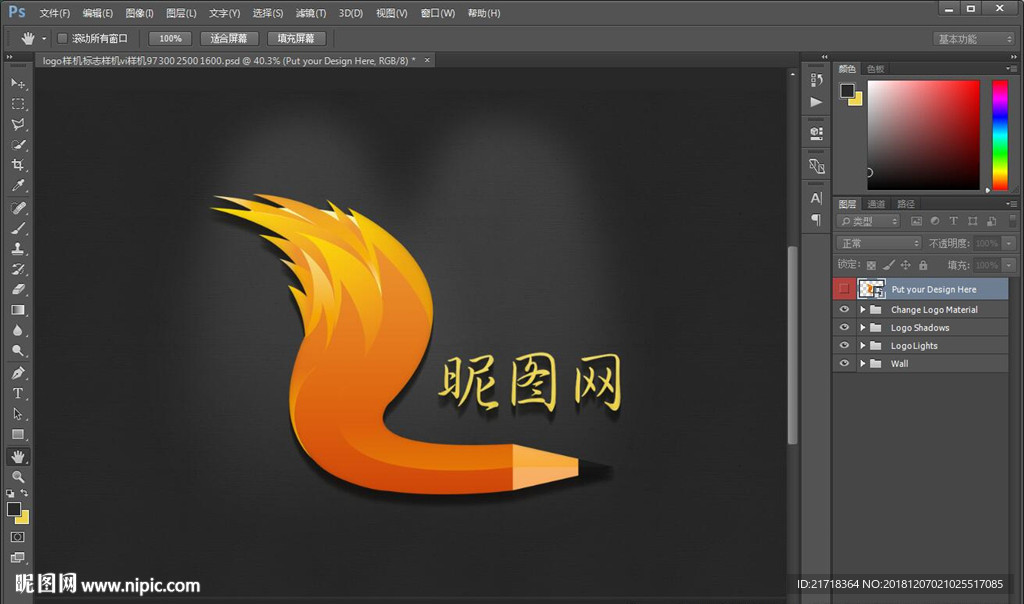Open the fill dropdown arrow

coord(1009,264)
